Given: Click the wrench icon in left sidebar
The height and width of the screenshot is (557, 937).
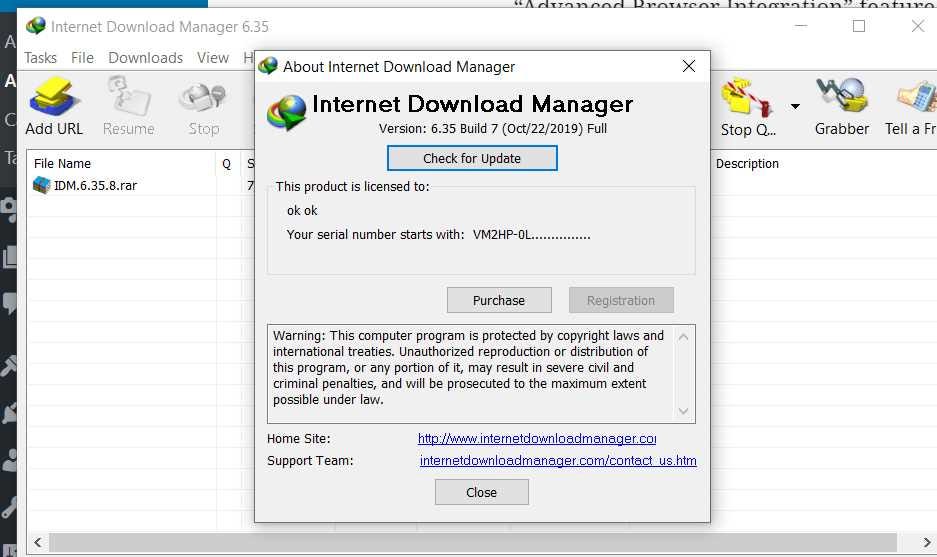Looking at the screenshot, I should click(8, 507).
